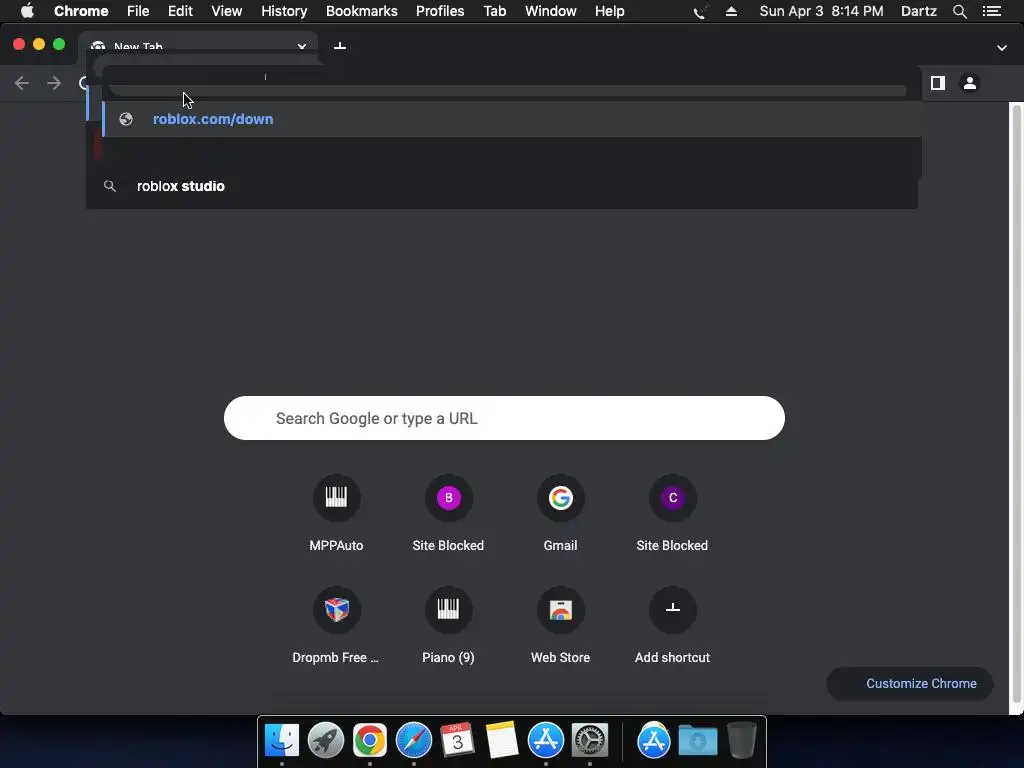Viewport: 1024px width, 768px height.
Task: Open the Web Store shortcut
Action: 560,626
